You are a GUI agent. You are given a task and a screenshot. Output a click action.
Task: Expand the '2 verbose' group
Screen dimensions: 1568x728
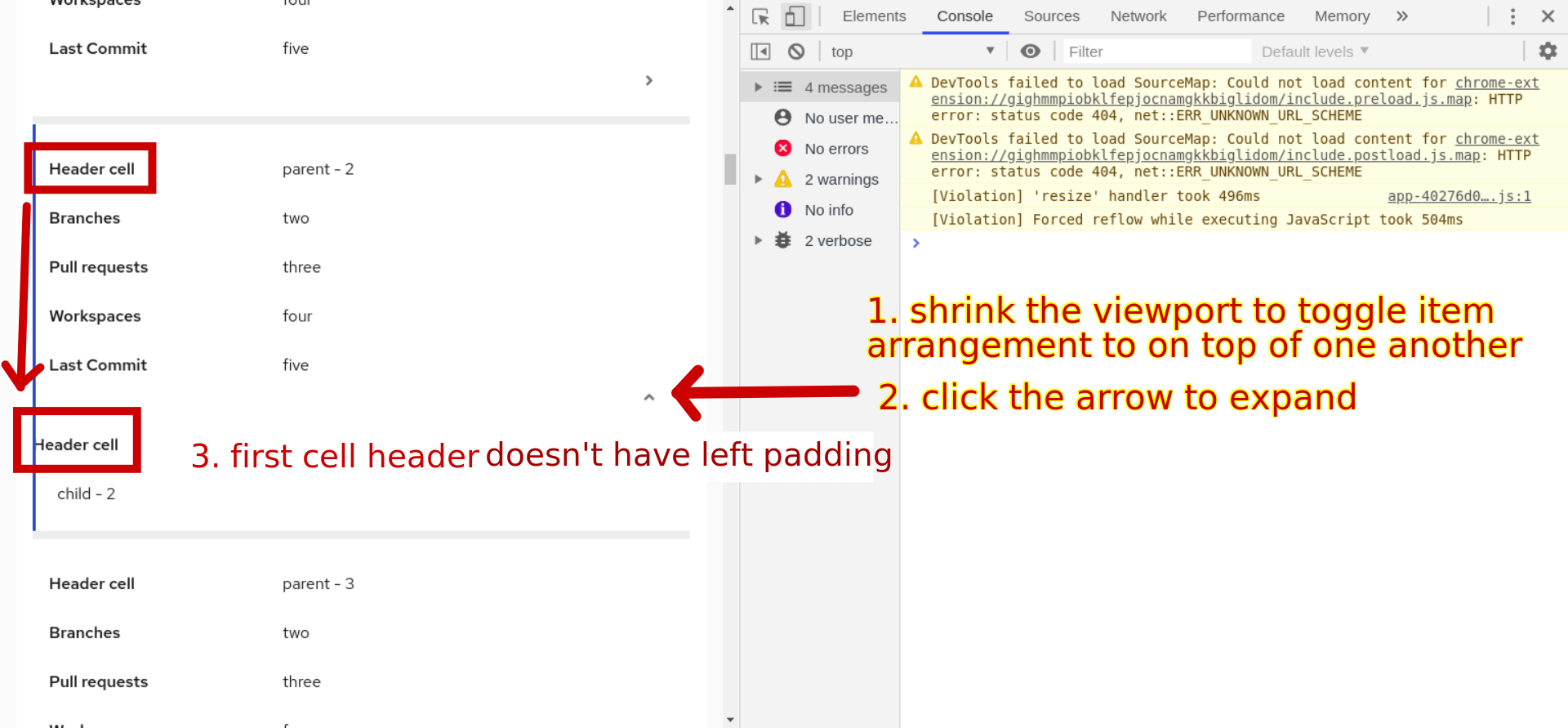tap(758, 240)
